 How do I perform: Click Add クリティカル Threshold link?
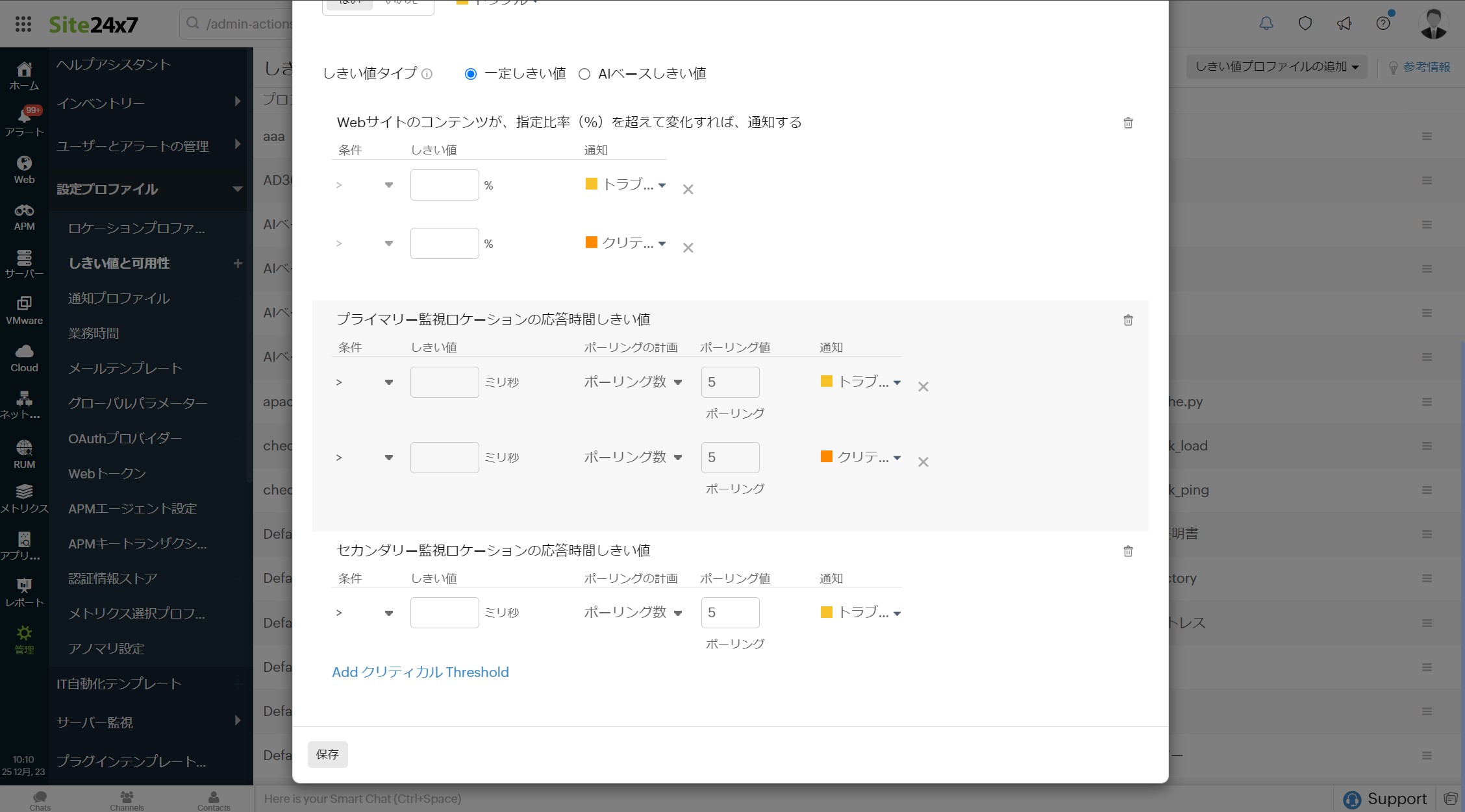pyautogui.click(x=420, y=672)
